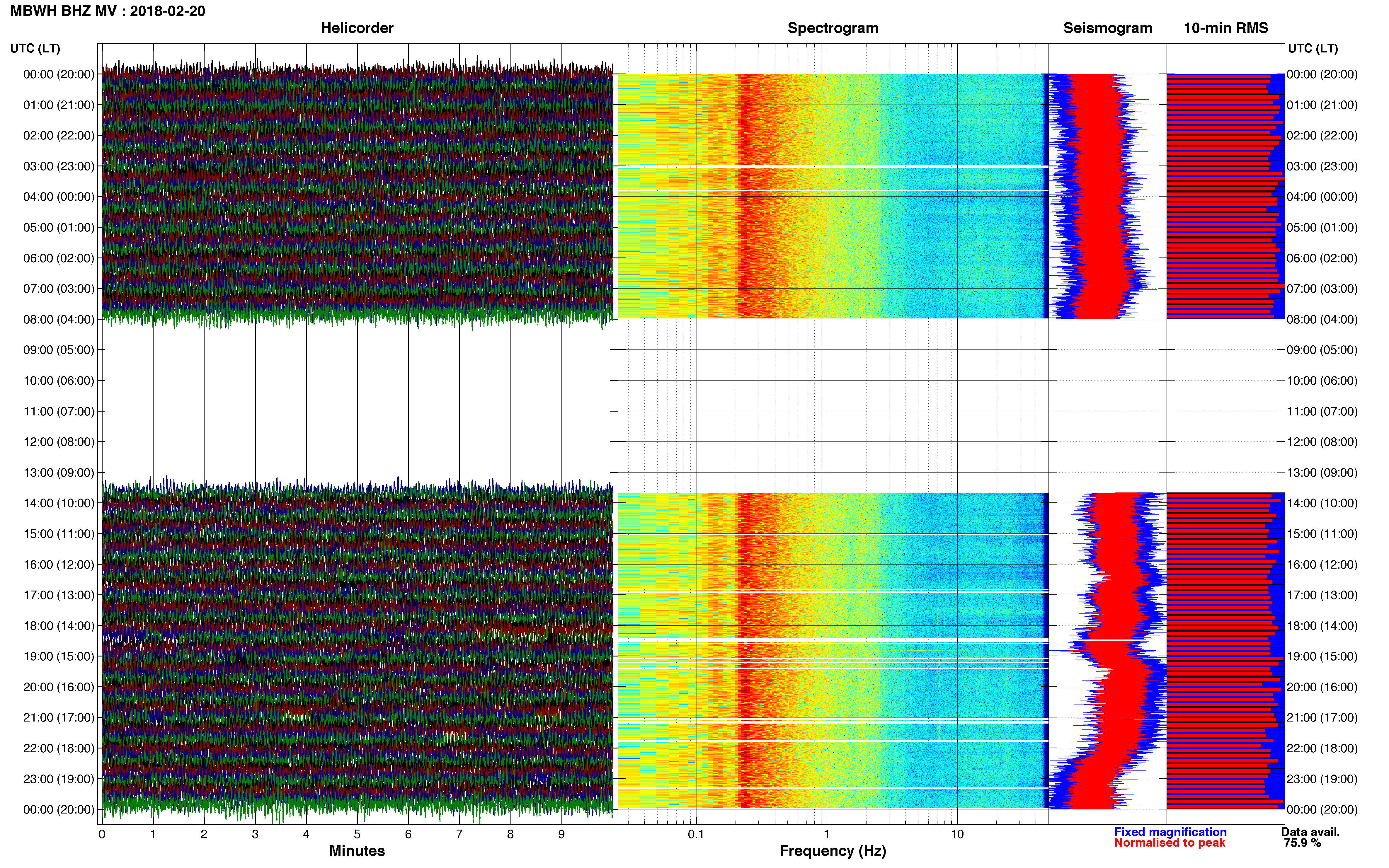Click 10:00 (06:00) on the helicorder axis
Viewport: 1389px width, 868px height.
(x=59, y=381)
